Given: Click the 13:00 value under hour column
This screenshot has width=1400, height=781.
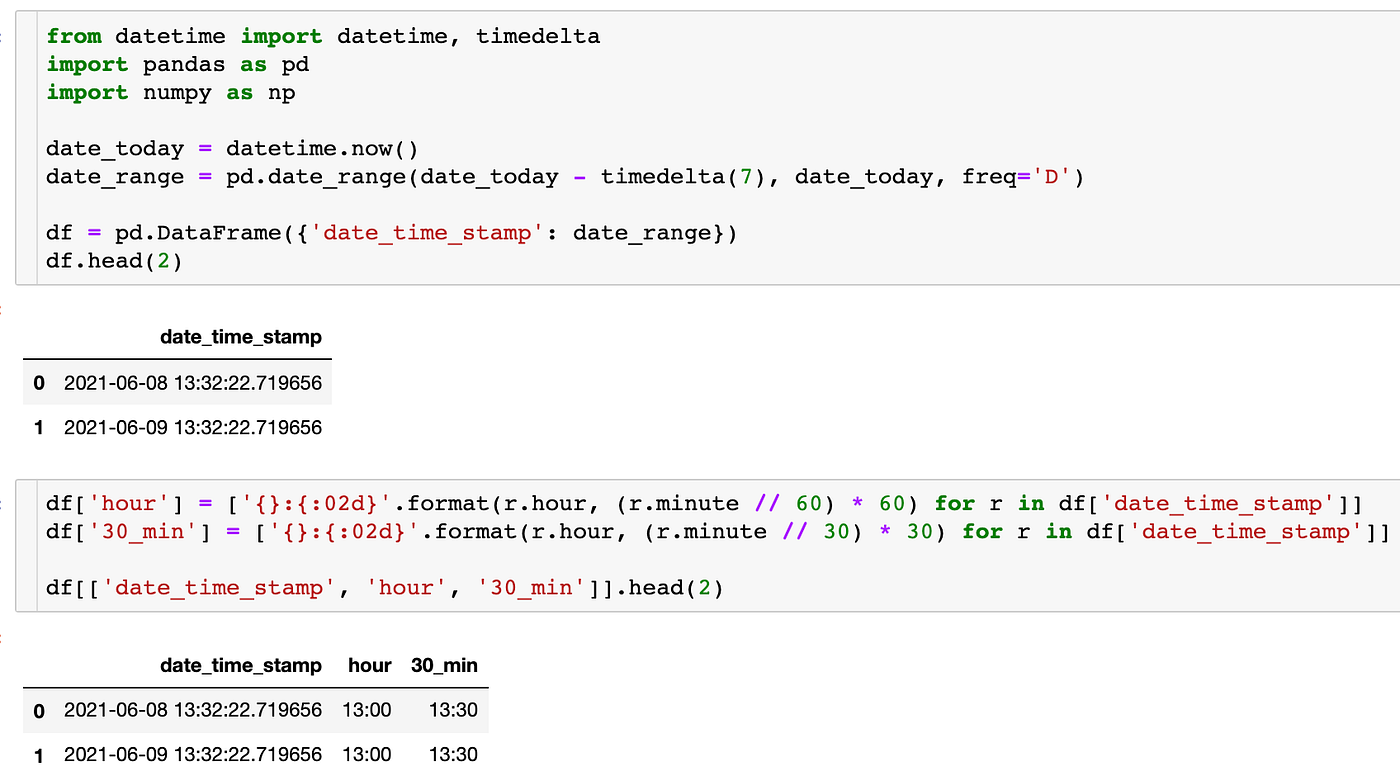Looking at the screenshot, I should pyautogui.click(x=369, y=710).
